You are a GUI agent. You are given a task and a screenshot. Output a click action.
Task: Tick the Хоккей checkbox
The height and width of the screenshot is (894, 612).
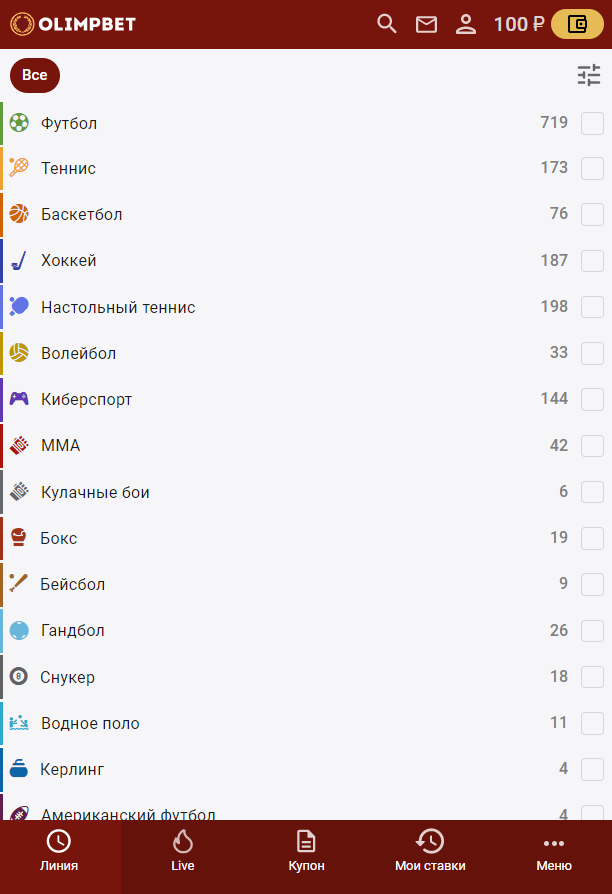[592, 261]
